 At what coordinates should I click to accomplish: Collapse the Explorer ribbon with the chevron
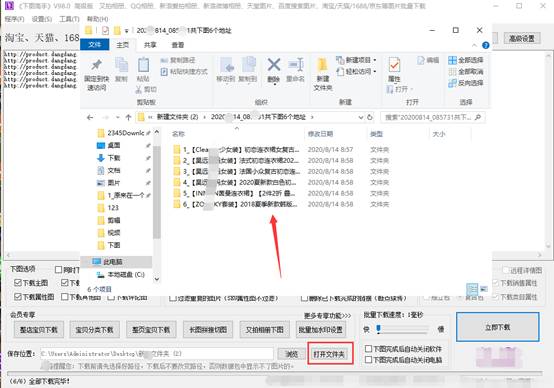click(474, 45)
